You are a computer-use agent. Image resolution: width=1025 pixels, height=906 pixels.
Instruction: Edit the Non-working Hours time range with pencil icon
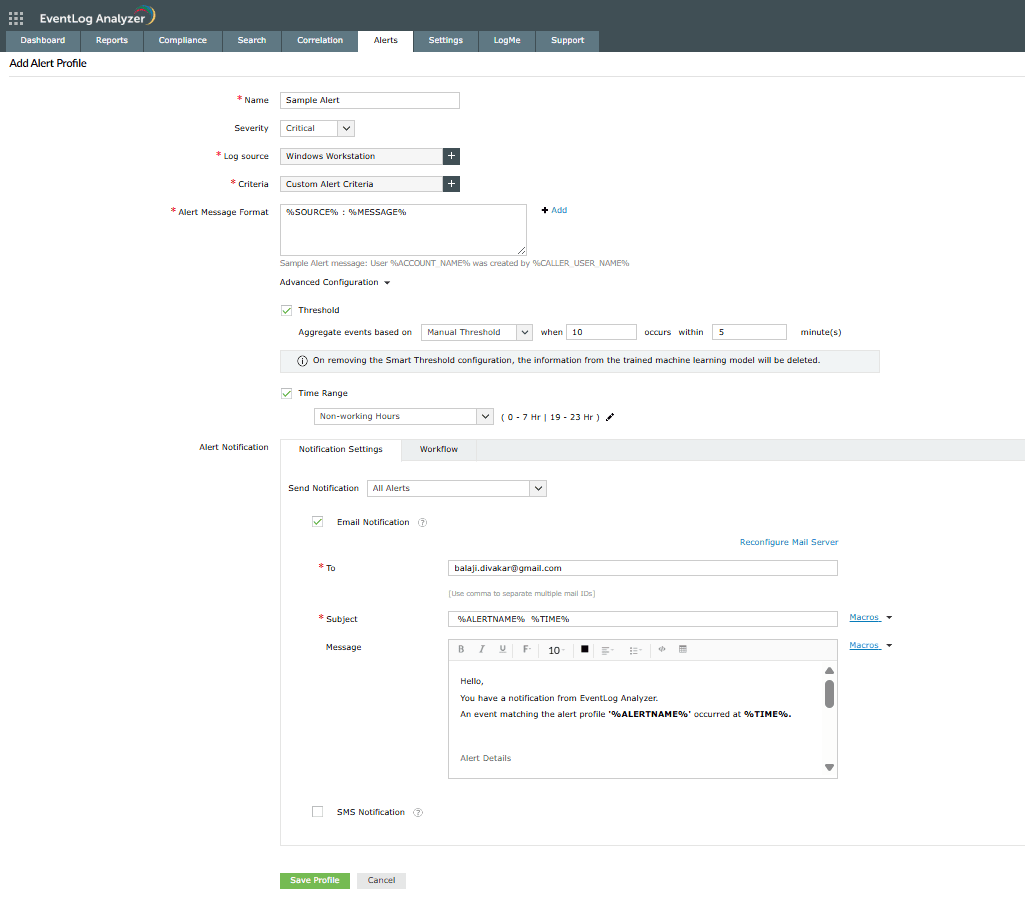click(610, 417)
